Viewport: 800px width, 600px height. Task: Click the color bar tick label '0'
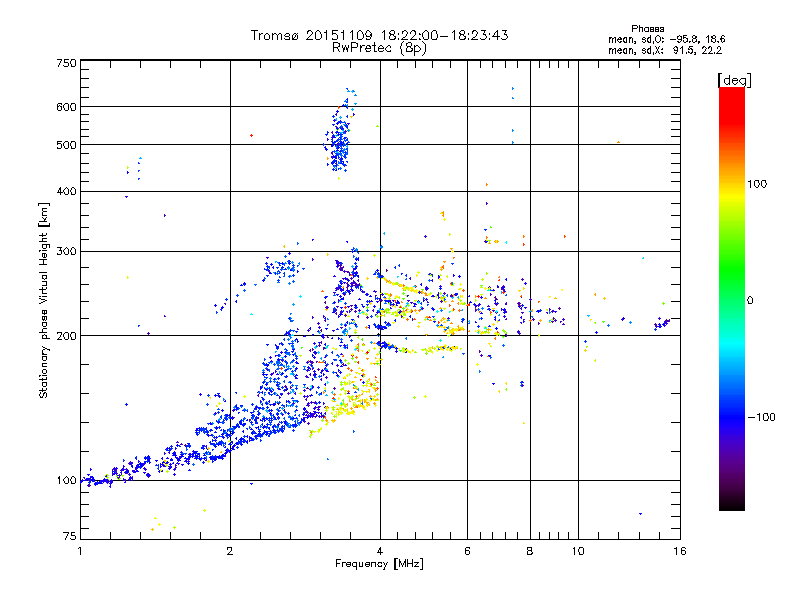[750, 301]
